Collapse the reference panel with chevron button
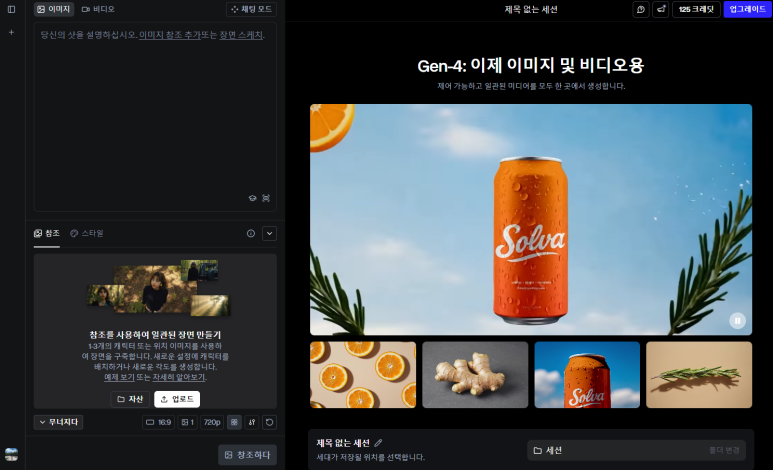 [x=270, y=233]
